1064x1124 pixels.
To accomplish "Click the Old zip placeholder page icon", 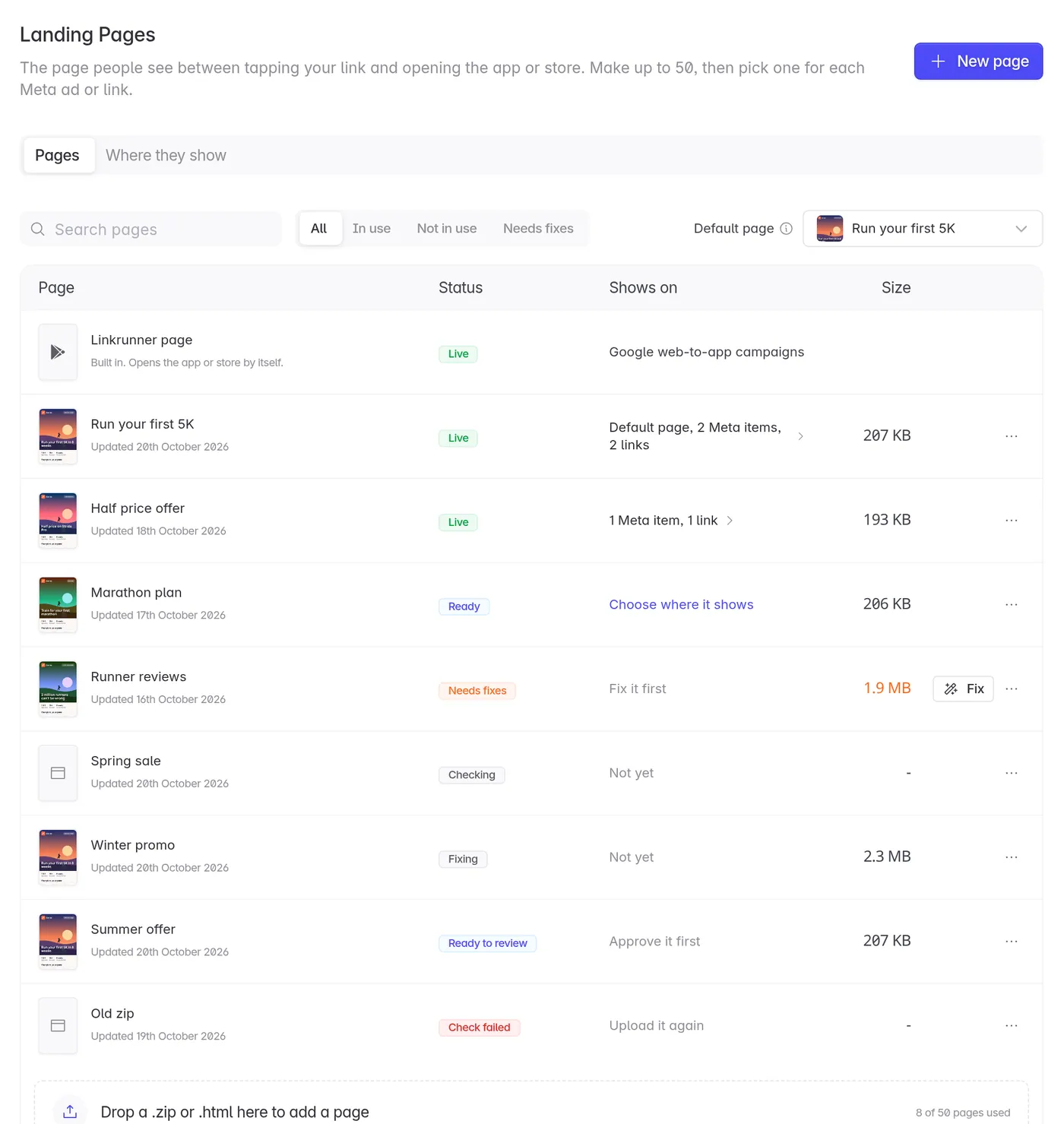I will pyautogui.click(x=58, y=1026).
